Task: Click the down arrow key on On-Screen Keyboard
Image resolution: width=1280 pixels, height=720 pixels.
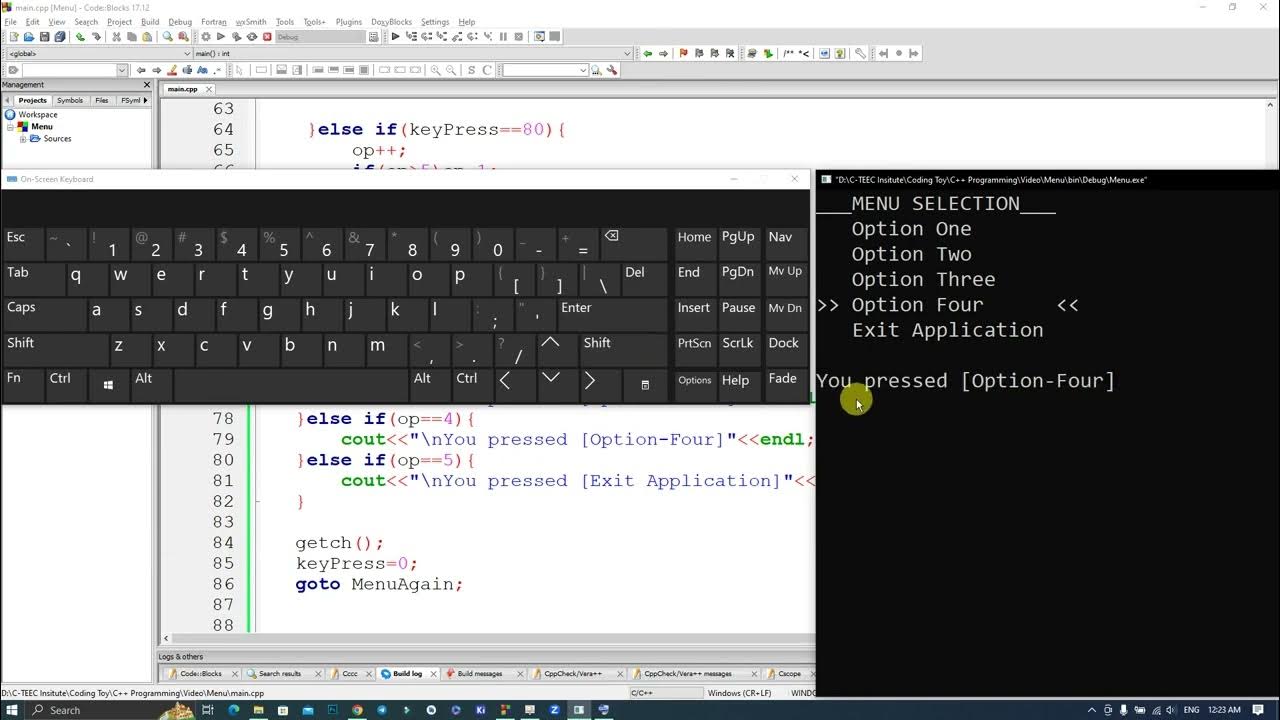Action: click(551, 384)
